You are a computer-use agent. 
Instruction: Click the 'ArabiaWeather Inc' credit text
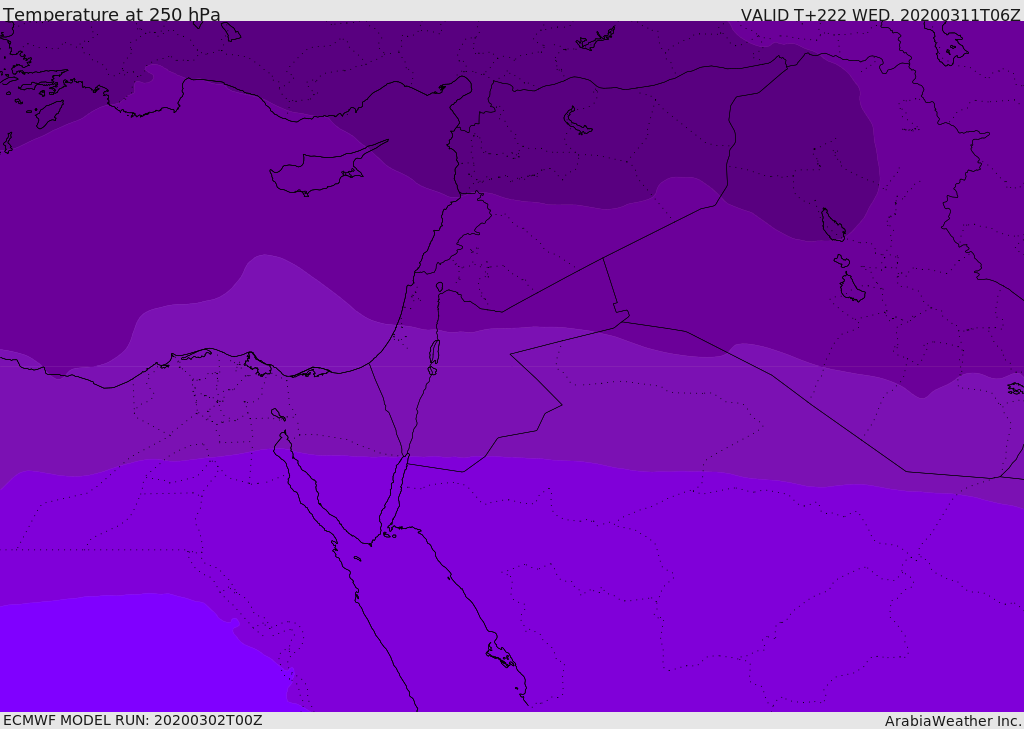(x=953, y=721)
